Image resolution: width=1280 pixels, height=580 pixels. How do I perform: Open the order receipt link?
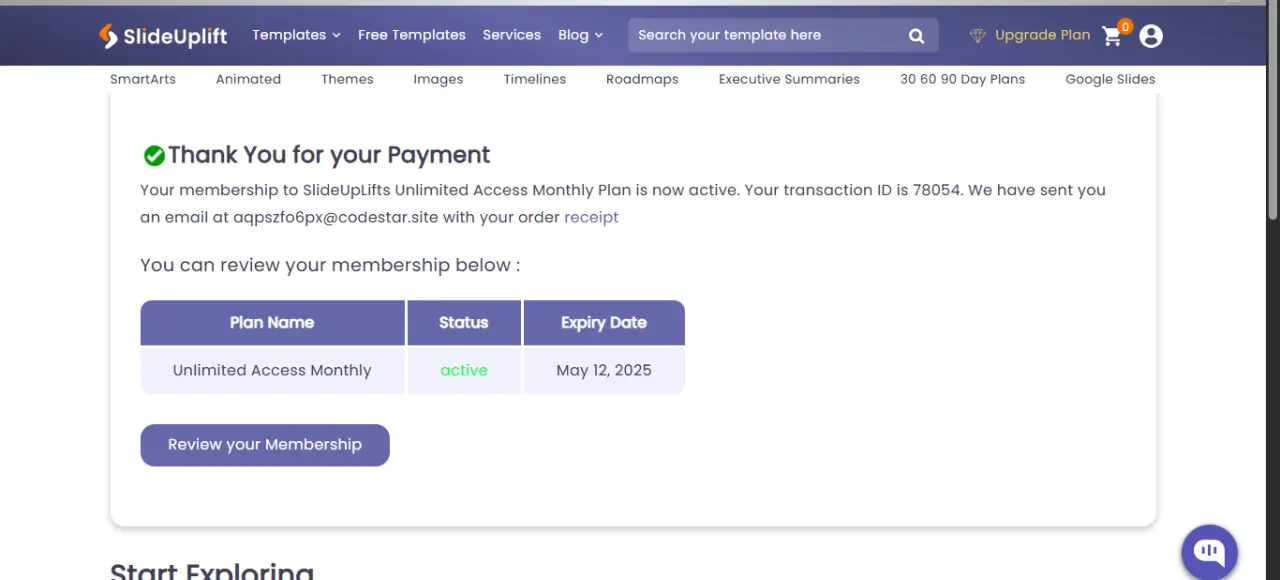tap(591, 217)
